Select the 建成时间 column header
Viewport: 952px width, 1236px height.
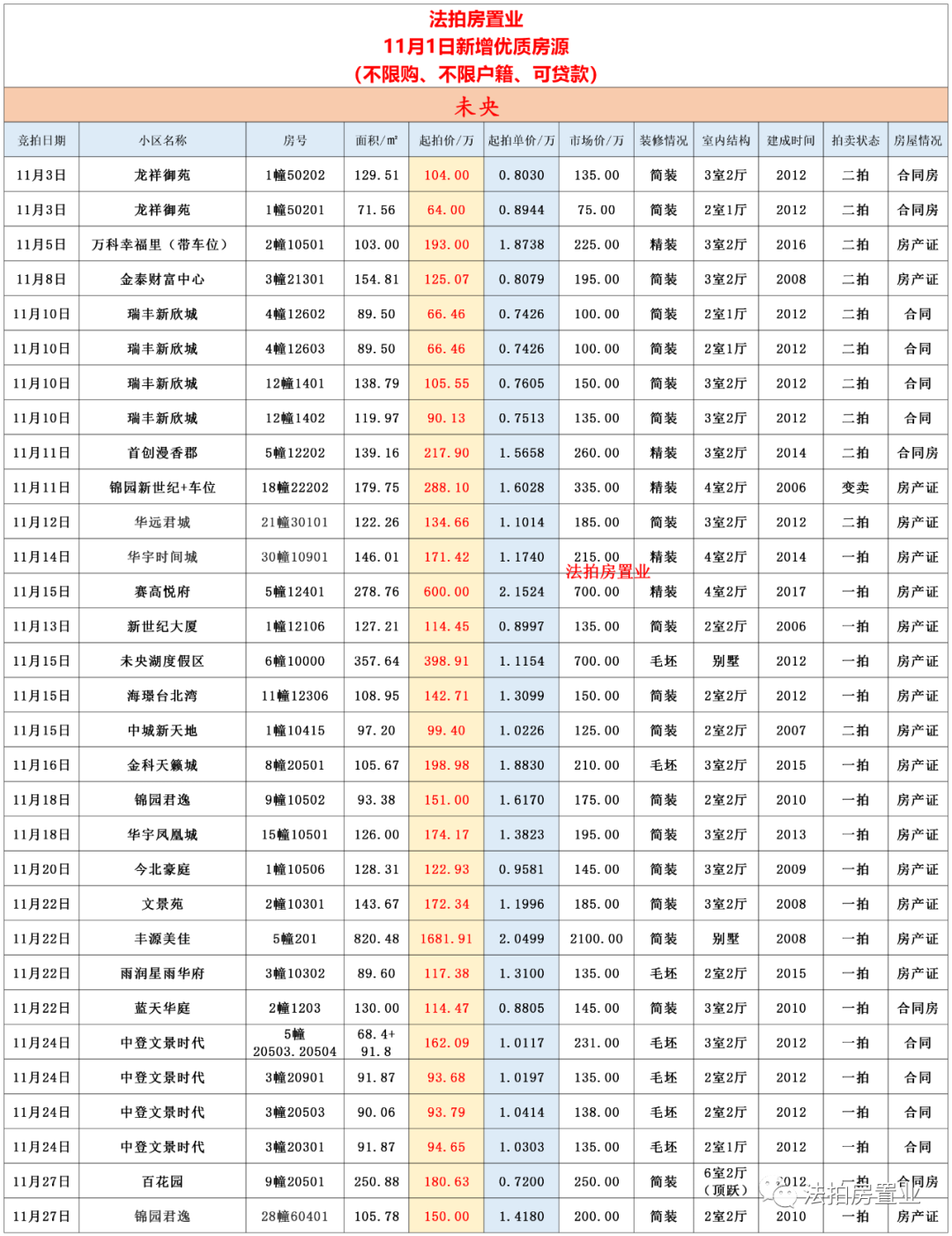(x=791, y=140)
